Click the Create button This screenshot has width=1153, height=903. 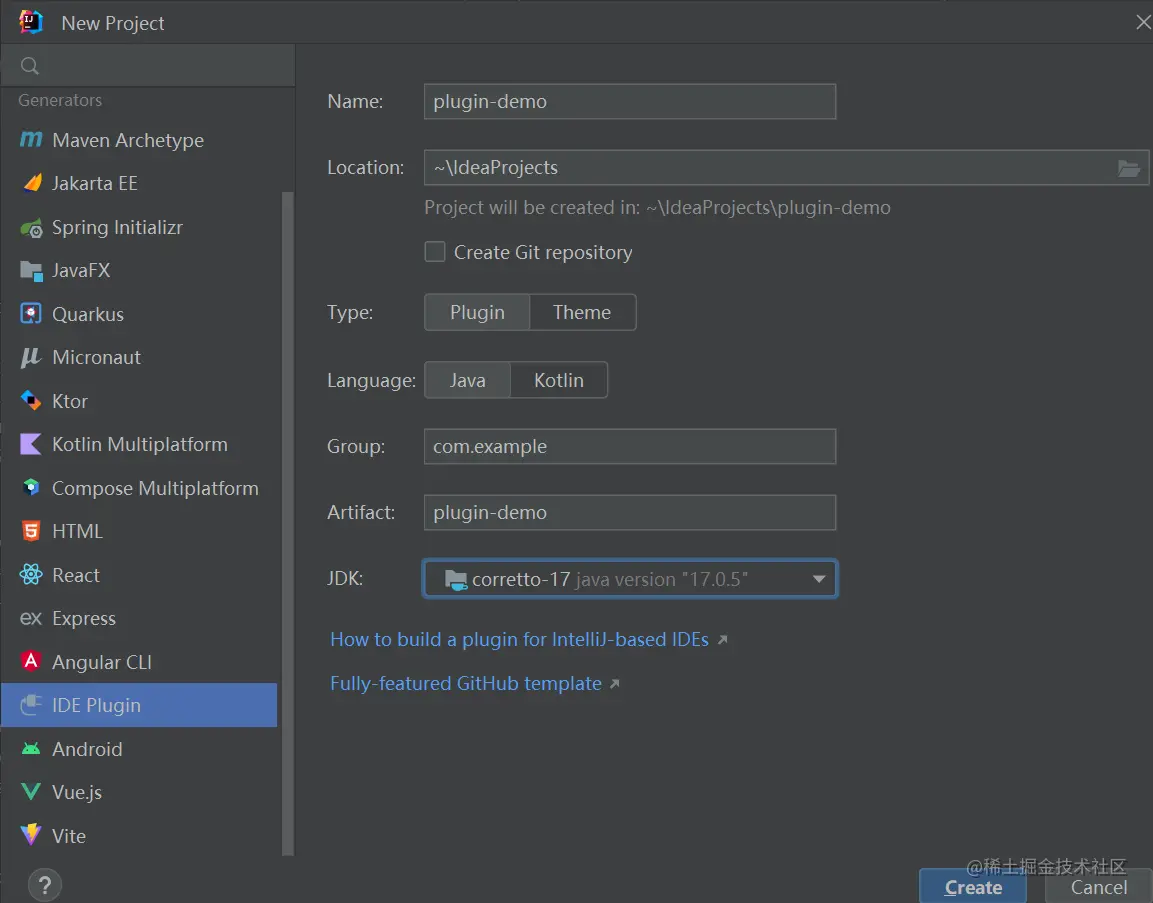coord(973,886)
